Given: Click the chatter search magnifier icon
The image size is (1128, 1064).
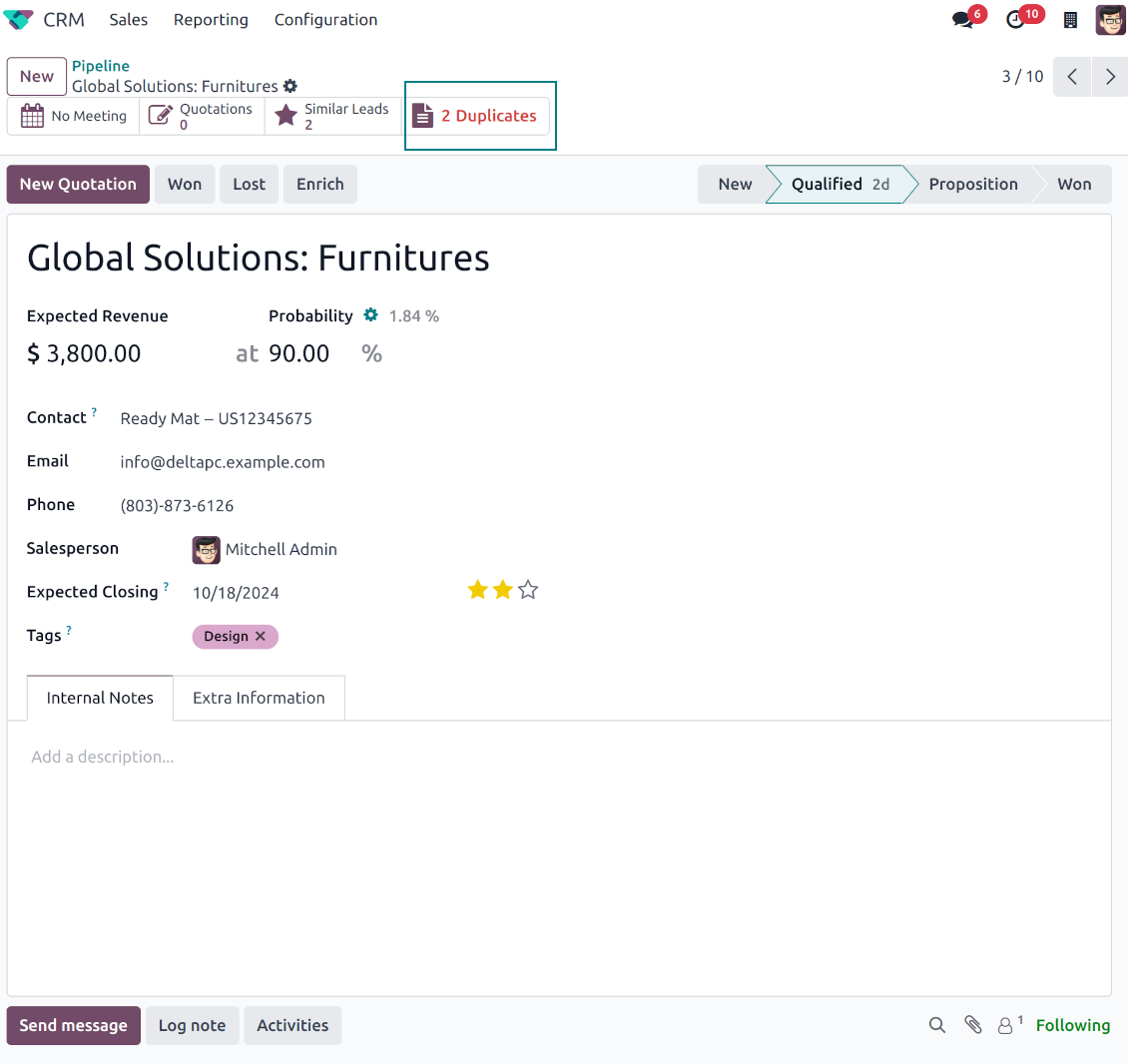Looking at the screenshot, I should pyautogui.click(x=936, y=1025).
